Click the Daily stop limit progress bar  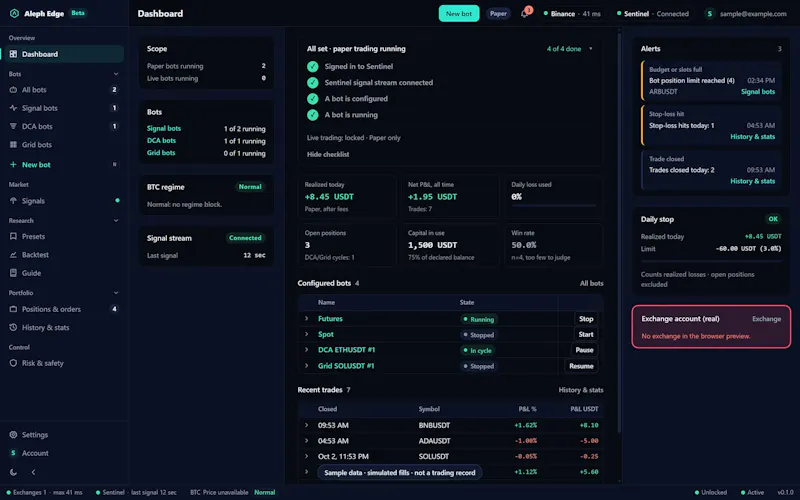pos(711,261)
